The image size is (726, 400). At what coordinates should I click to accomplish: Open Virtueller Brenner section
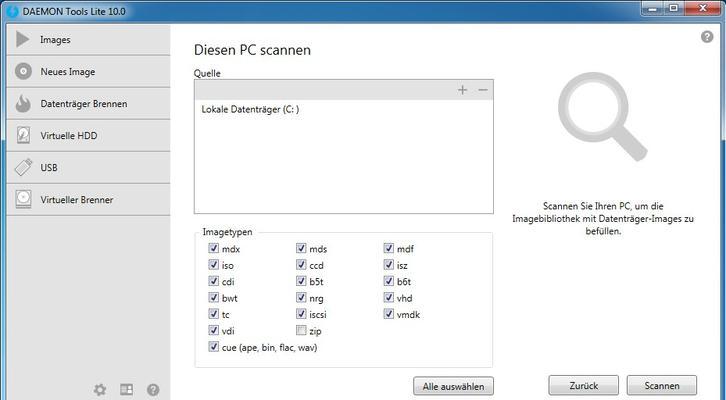88,200
